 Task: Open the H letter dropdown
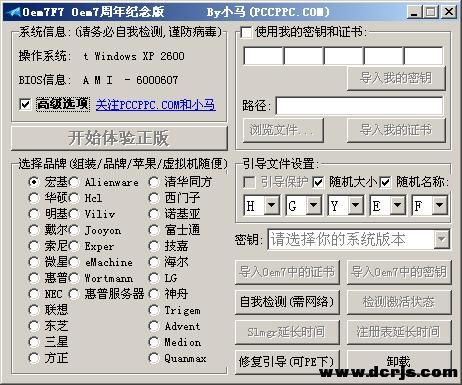[x=272, y=205]
